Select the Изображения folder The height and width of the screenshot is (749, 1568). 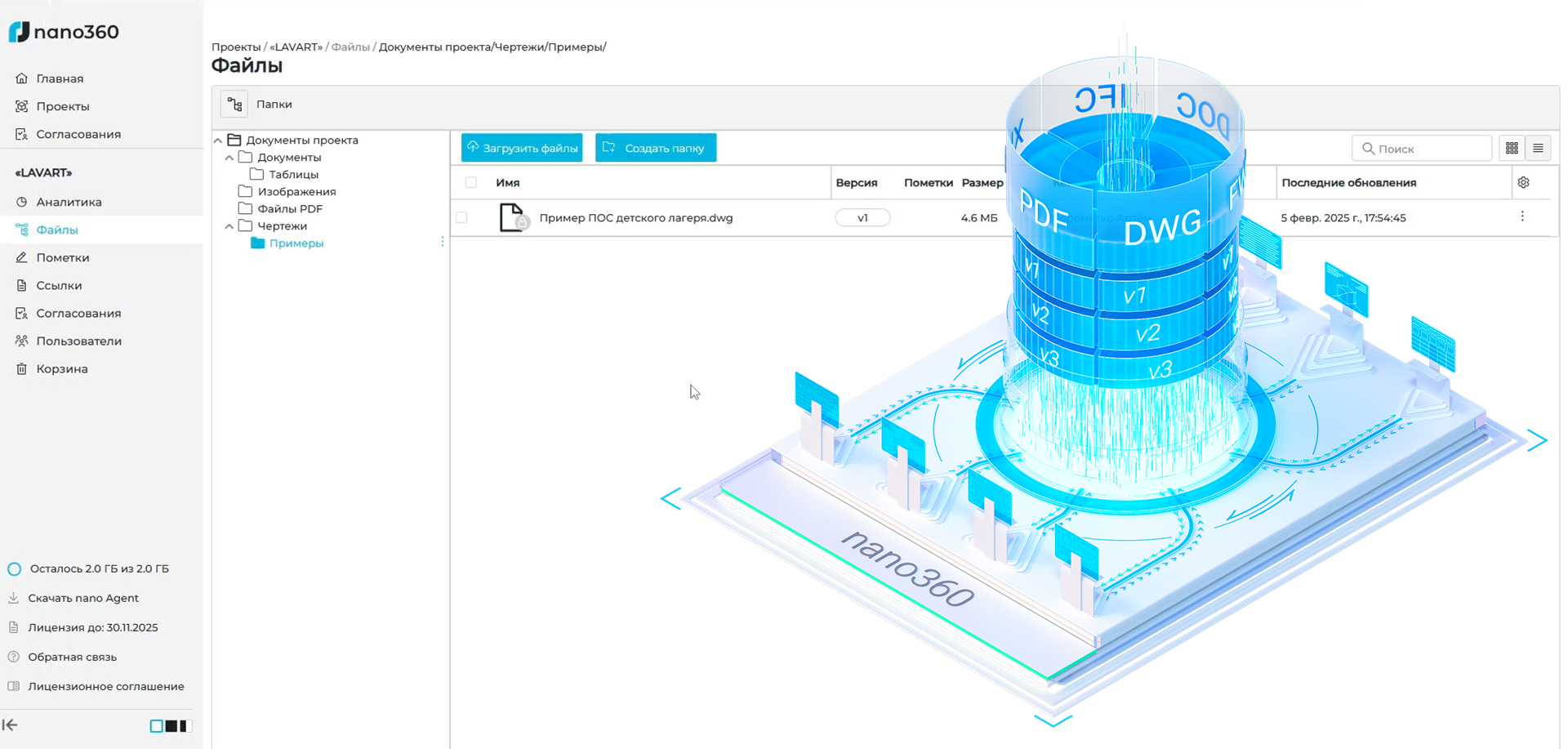tap(296, 192)
